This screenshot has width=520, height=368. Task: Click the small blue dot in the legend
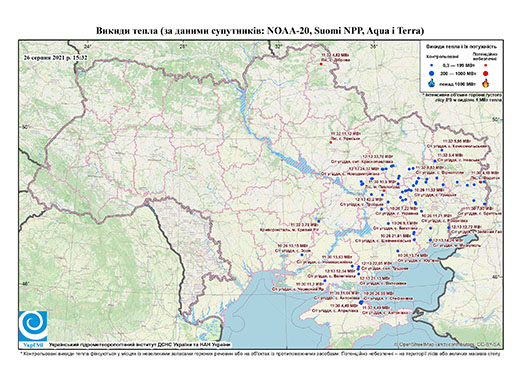pyautogui.click(x=432, y=65)
